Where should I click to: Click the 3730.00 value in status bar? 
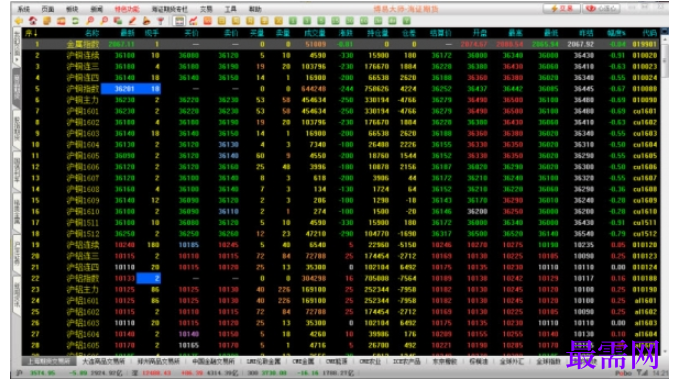tap(274, 373)
